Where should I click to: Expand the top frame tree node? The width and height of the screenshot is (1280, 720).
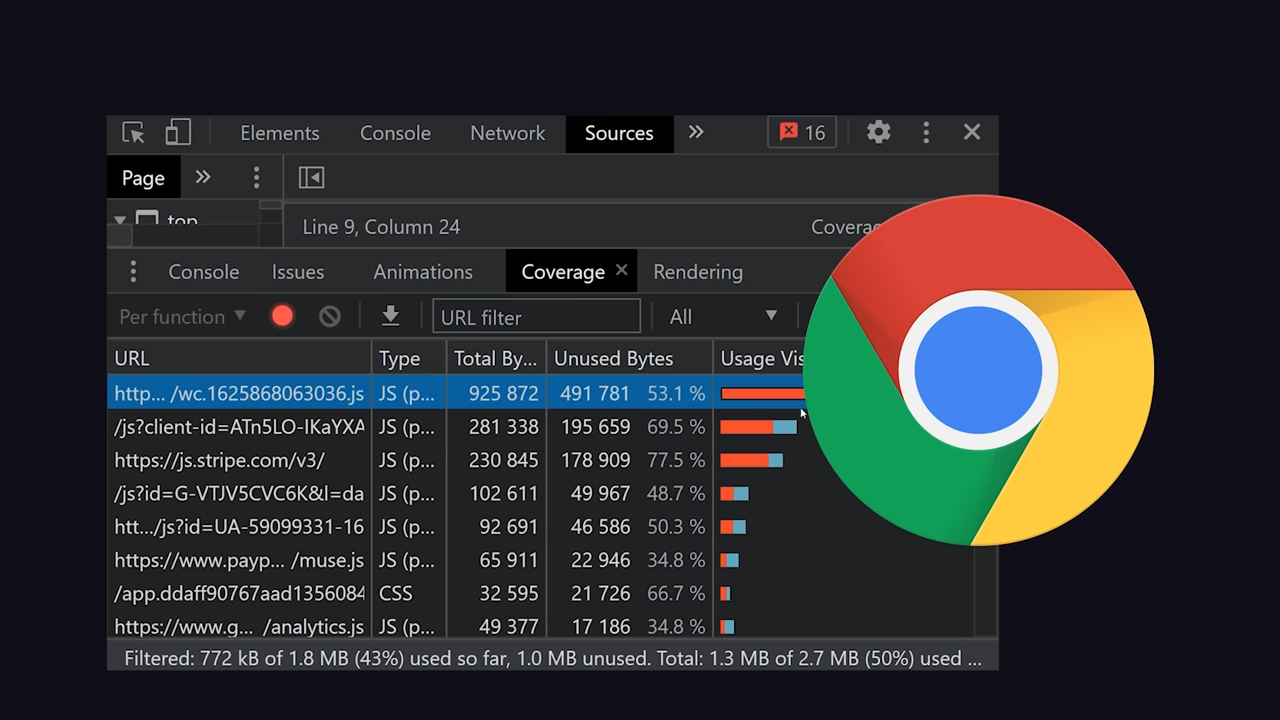pyautogui.click(x=120, y=220)
